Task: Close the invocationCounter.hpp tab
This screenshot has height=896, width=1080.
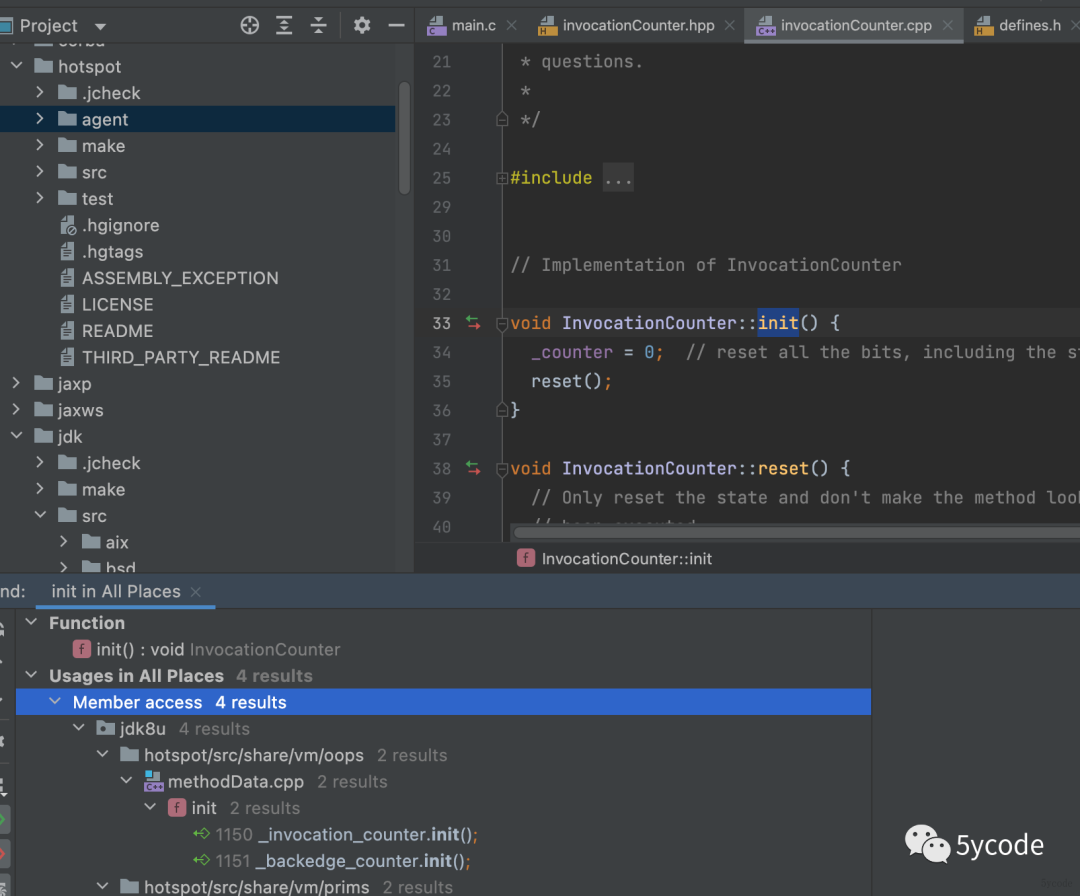Action: [729, 25]
